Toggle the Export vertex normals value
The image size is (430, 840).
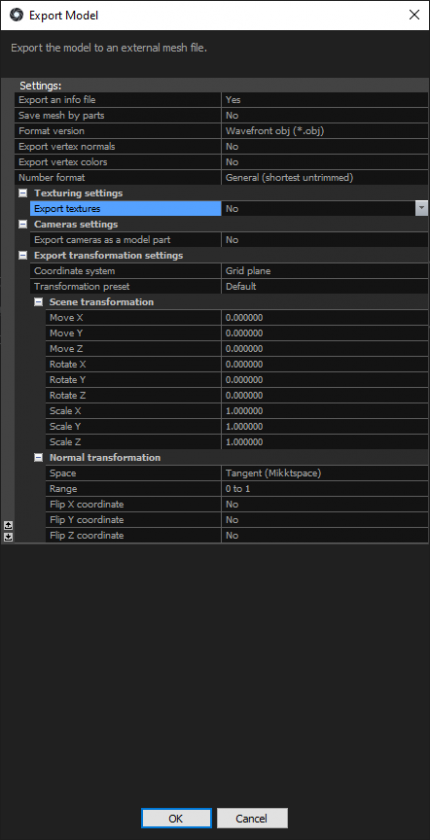[325, 146]
